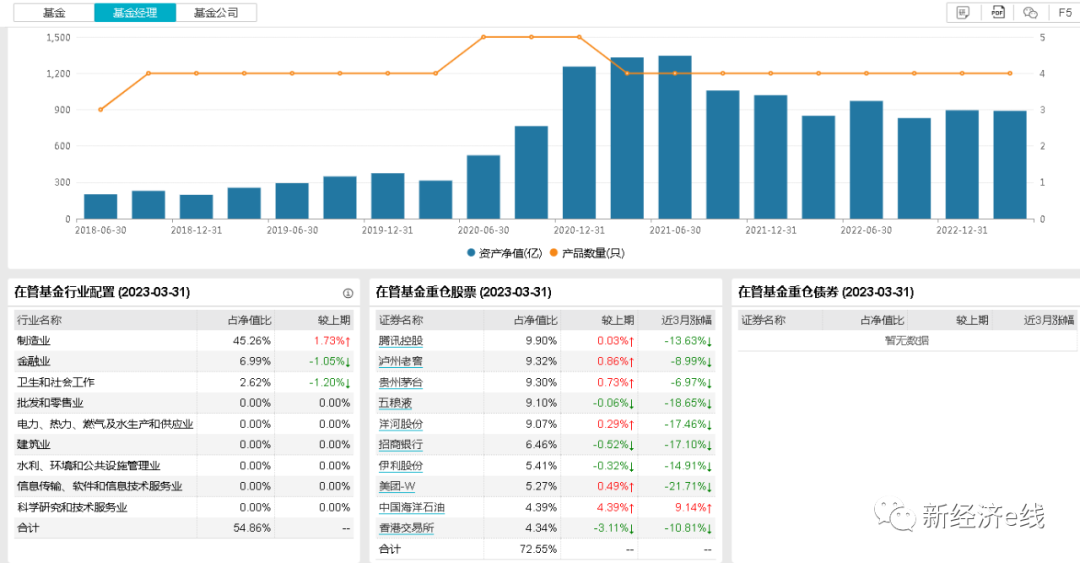Select 电力、热力、燃气及水生产和供应业 row
The image size is (1080, 563).
(184, 424)
